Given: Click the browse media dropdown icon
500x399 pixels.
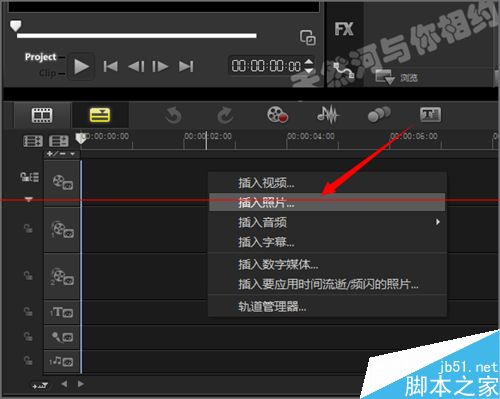Looking at the screenshot, I should (x=385, y=77).
